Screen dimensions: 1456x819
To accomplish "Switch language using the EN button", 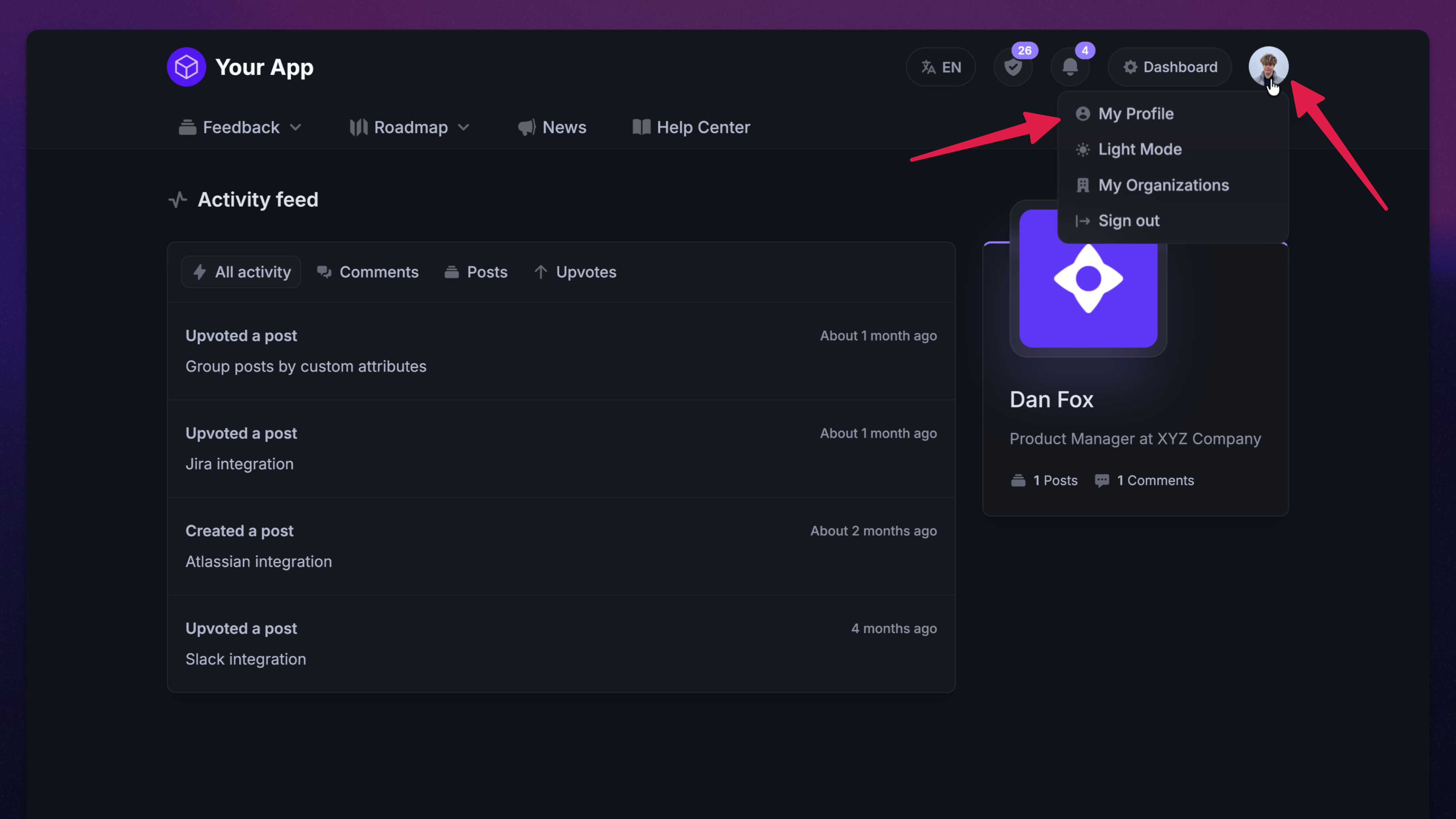I will point(940,67).
